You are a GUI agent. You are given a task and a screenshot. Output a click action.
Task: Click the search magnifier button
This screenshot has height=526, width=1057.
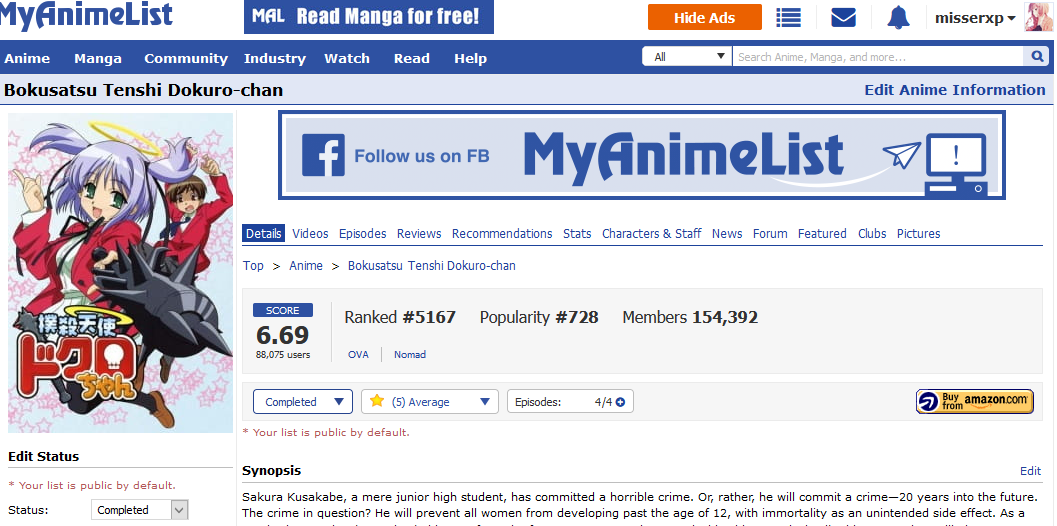pyautogui.click(x=1037, y=57)
